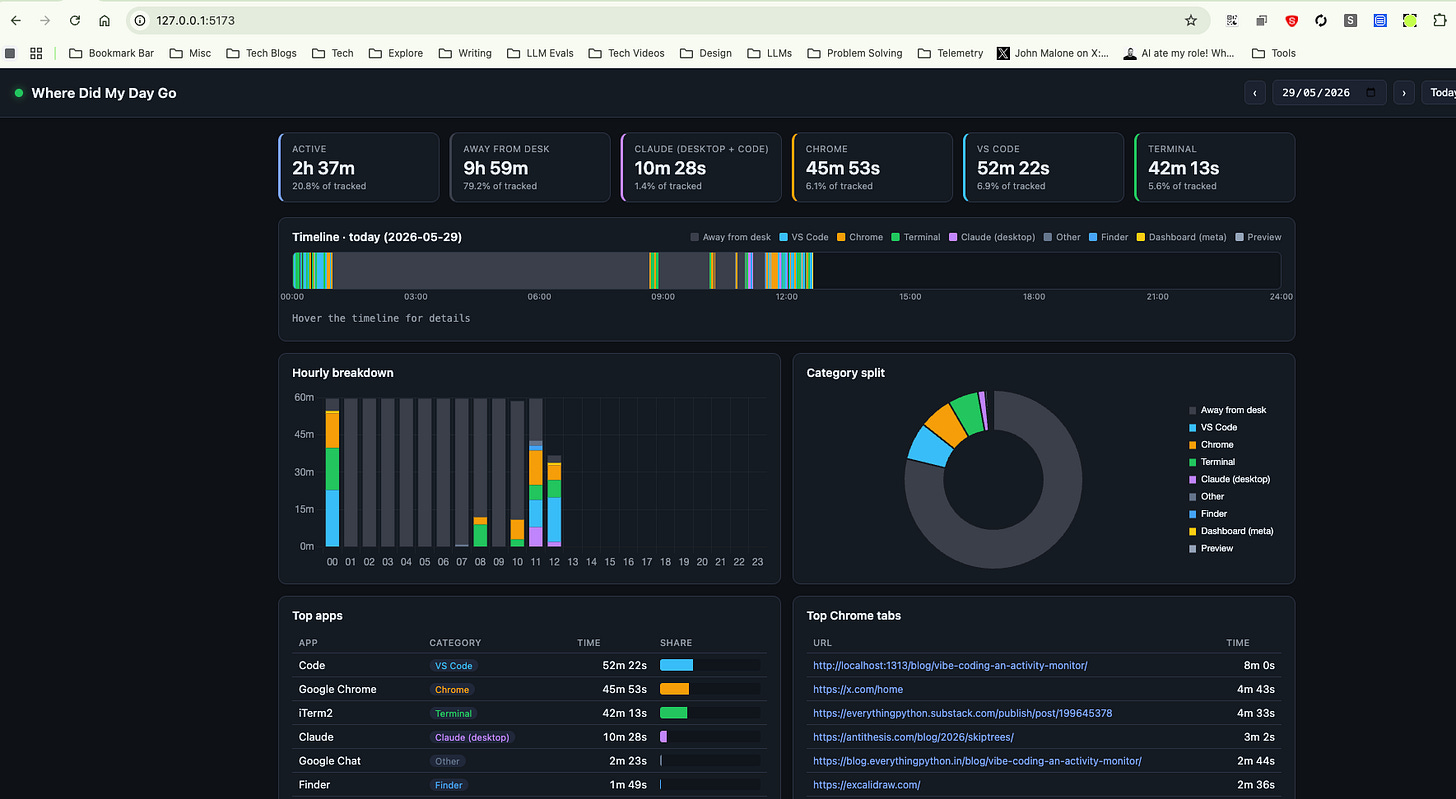The width and height of the screenshot is (1456, 799).
Task: Open the Design bookmarks folder
Action: click(x=705, y=53)
